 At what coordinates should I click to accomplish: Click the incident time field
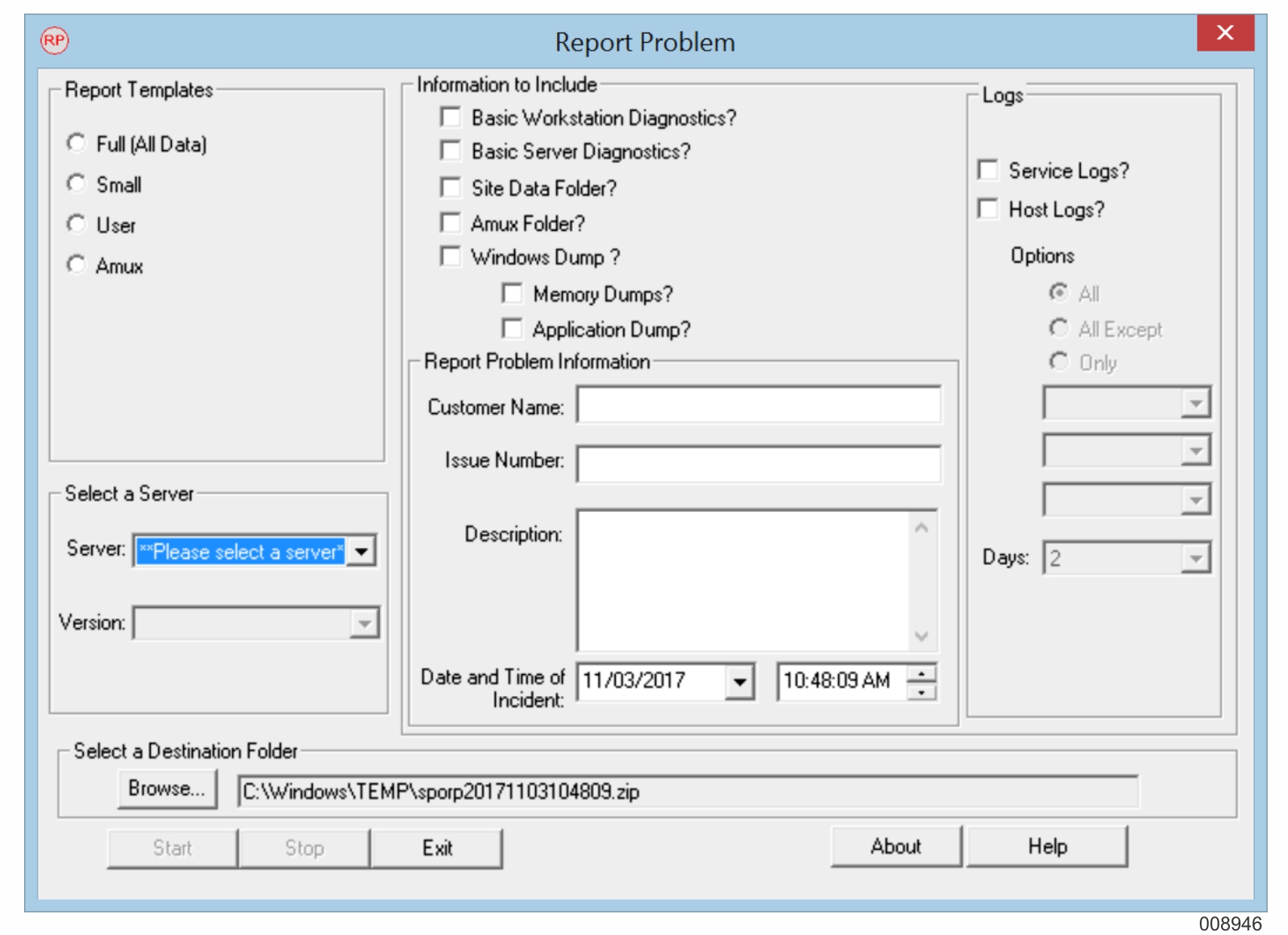pyautogui.click(x=843, y=682)
